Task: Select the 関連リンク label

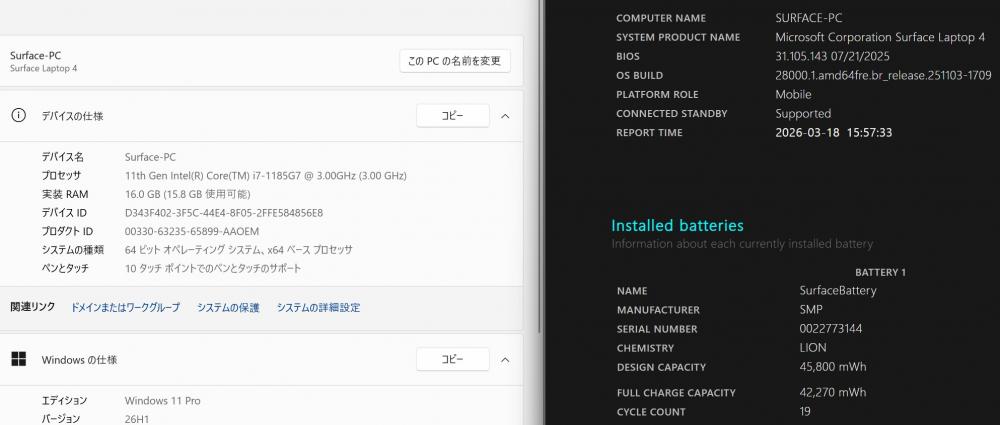Action: (33, 307)
